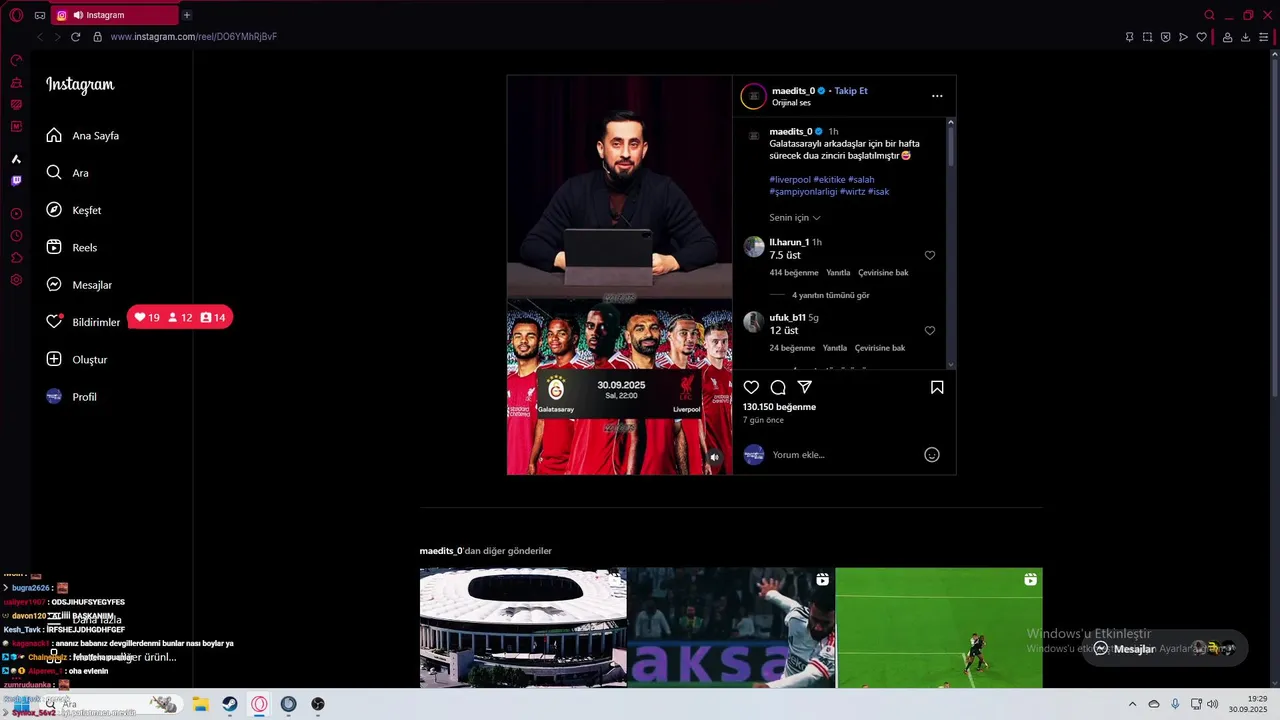This screenshot has width=1280, height=720.
Task: Like ll.harun_1's comment
Action: [x=930, y=255]
